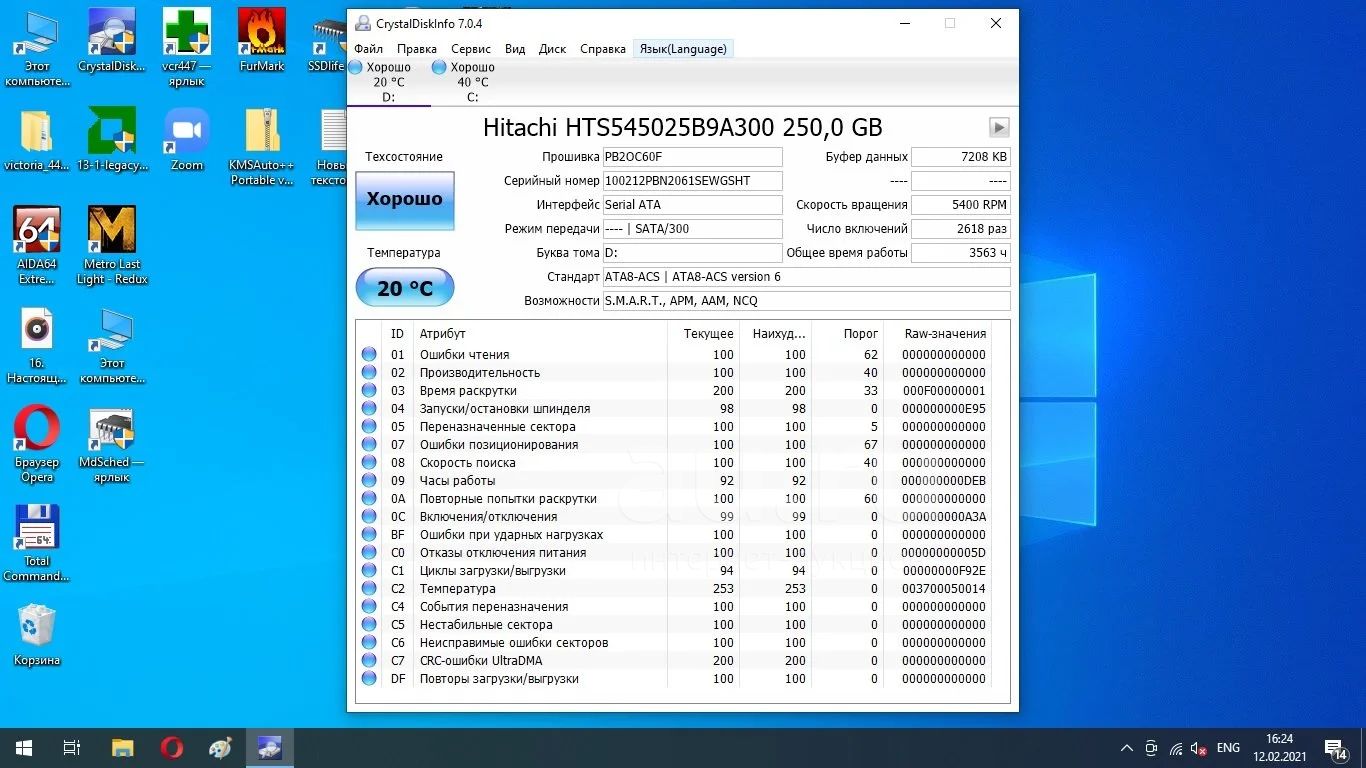This screenshot has height=768, width=1366.
Task: Open MdSched ярлык desktop icon
Action: [112, 444]
